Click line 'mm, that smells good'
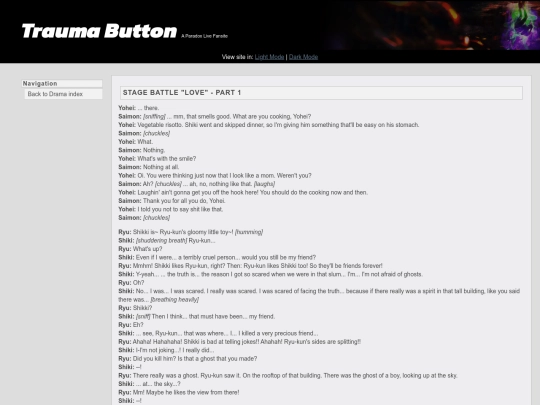 [215, 116]
